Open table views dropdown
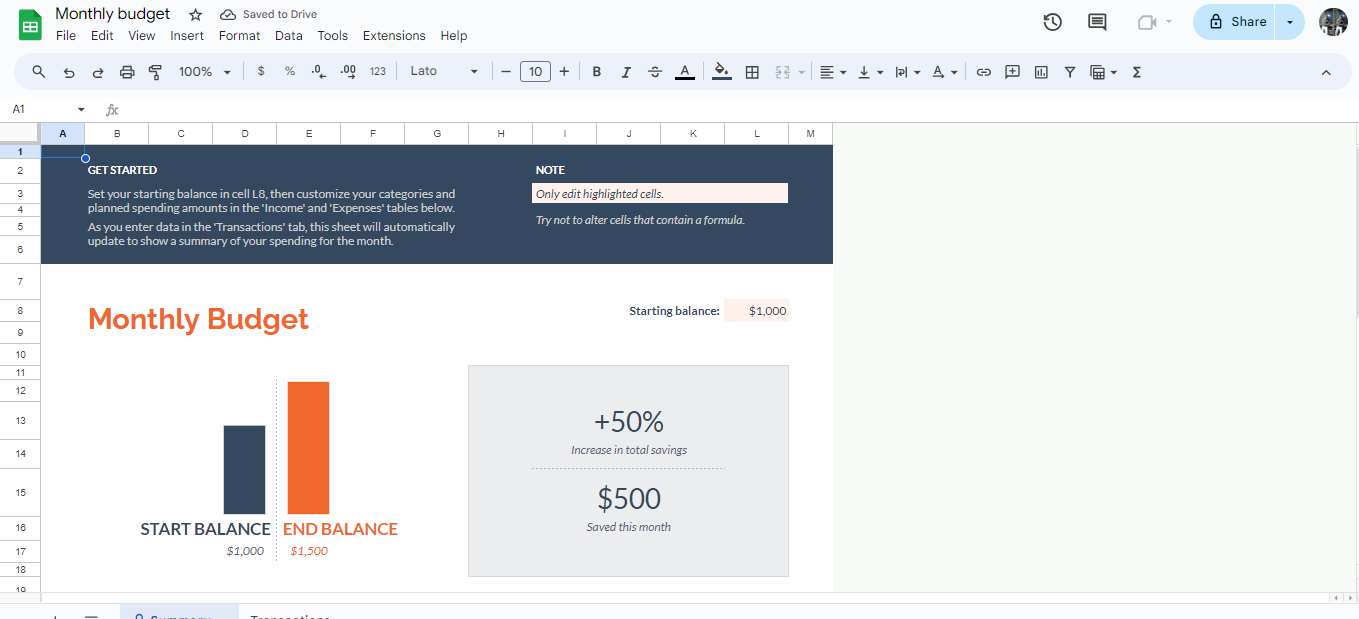The height and width of the screenshot is (619, 1359). [1104, 72]
